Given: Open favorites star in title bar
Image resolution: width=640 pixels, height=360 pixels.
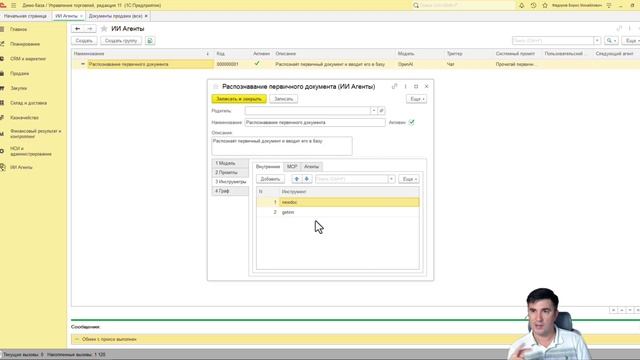Looking at the screenshot, I should [x=545, y=5].
